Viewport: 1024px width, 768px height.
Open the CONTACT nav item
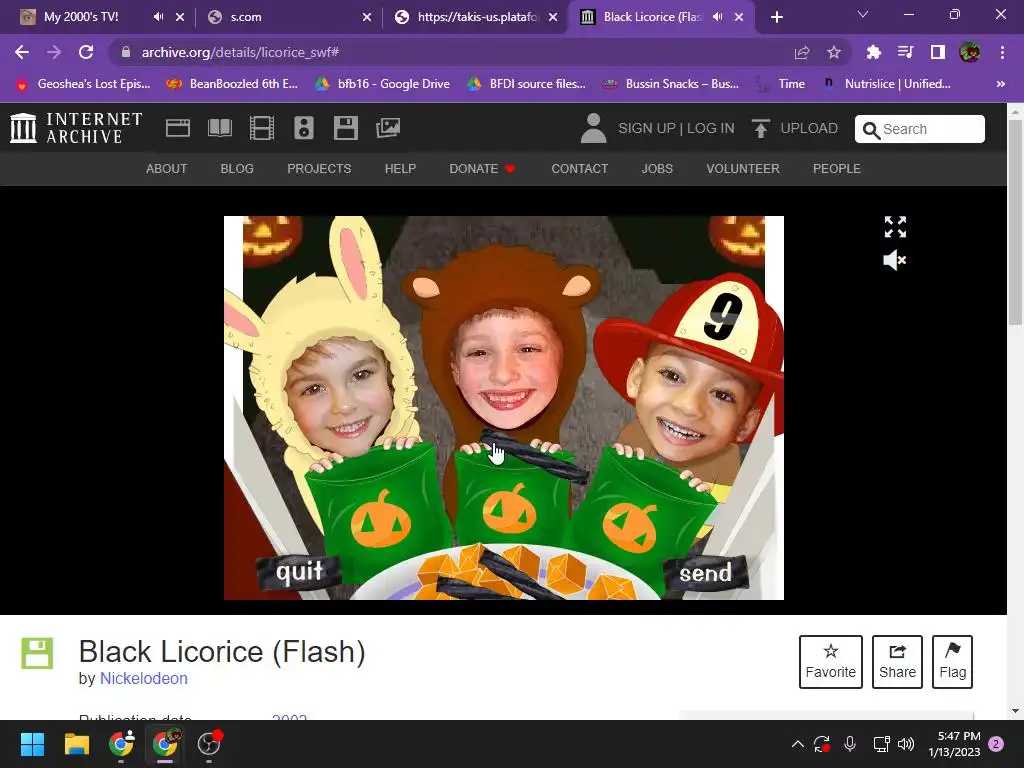[579, 168]
